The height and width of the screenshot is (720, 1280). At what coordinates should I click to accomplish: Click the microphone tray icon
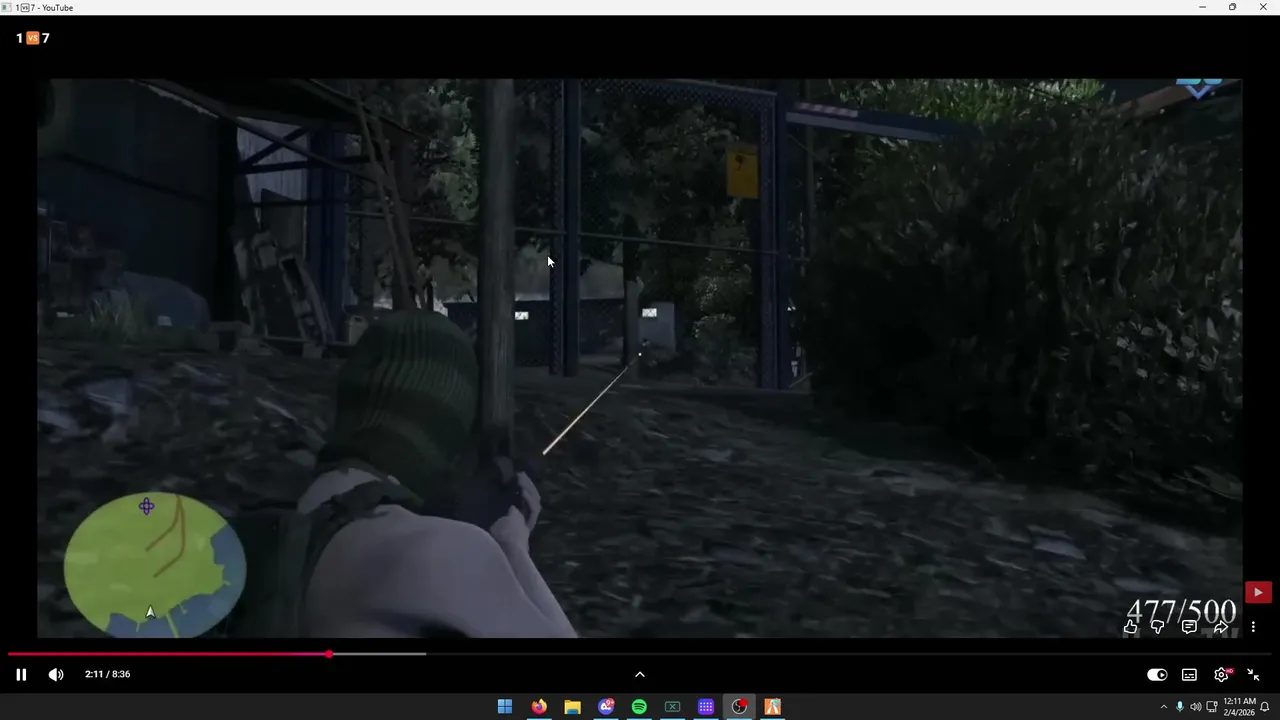(x=1180, y=707)
